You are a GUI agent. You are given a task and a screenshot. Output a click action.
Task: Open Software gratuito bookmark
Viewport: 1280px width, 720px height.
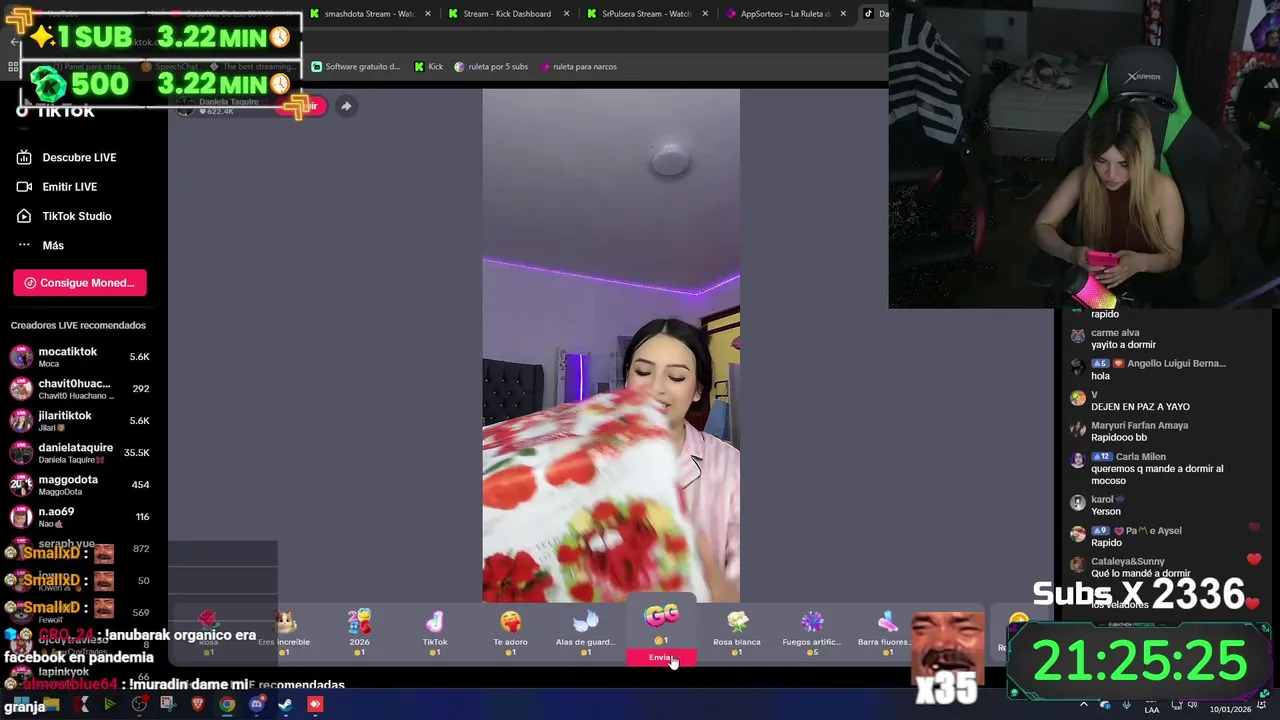[356, 67]
